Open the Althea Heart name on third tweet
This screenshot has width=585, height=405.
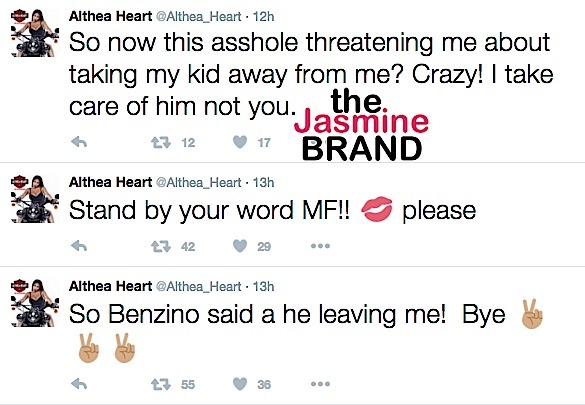tap(110, 286)
